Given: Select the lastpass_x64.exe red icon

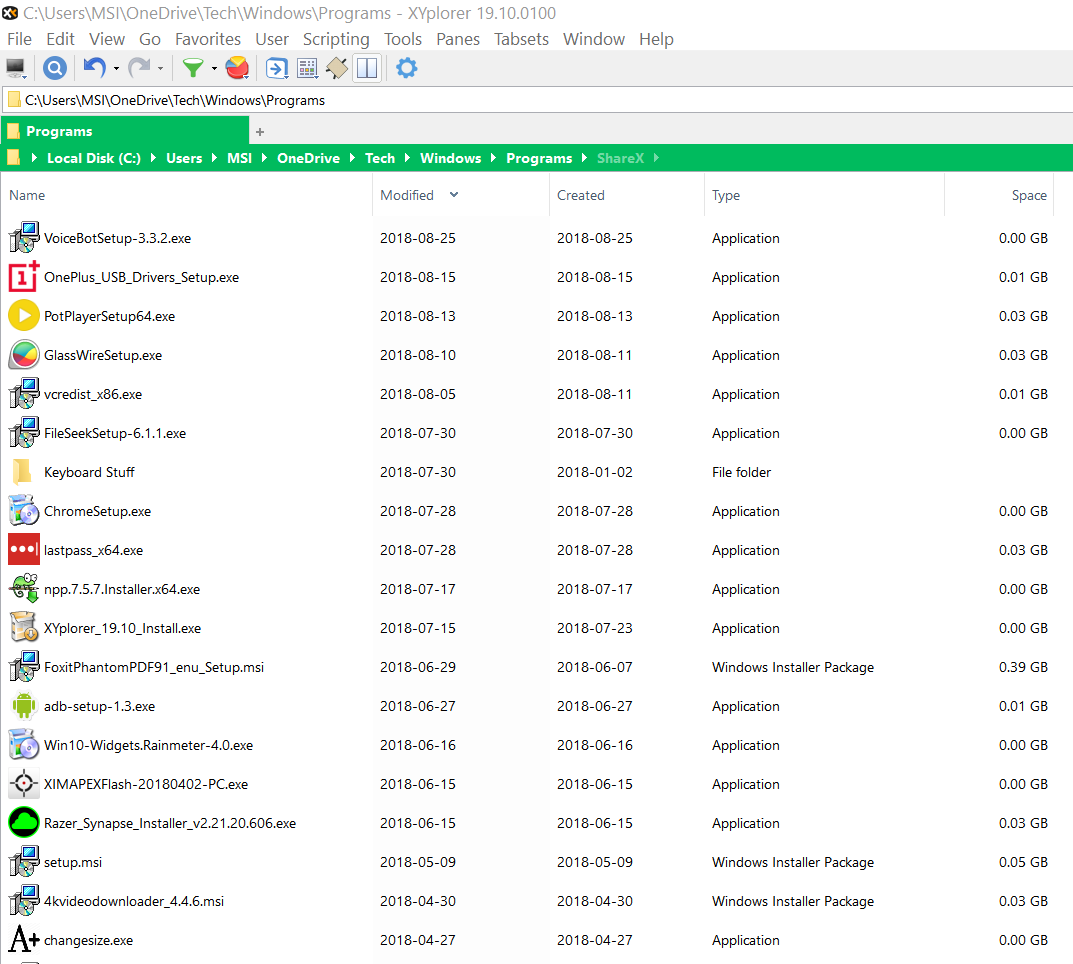Looking at the screenshot, I should (x=24, y=549).
